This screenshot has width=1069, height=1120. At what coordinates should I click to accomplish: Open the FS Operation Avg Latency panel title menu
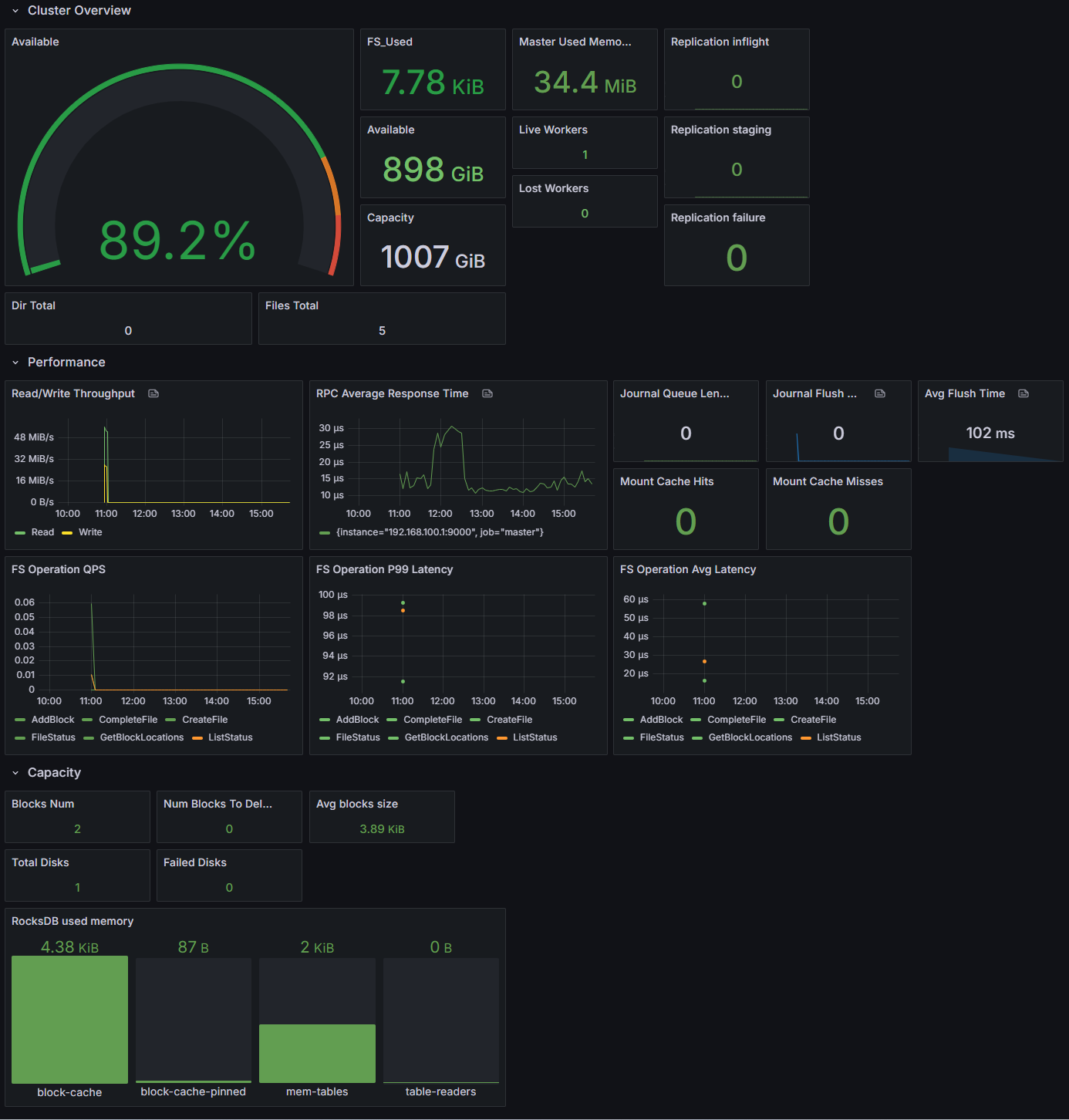[688, 569]
